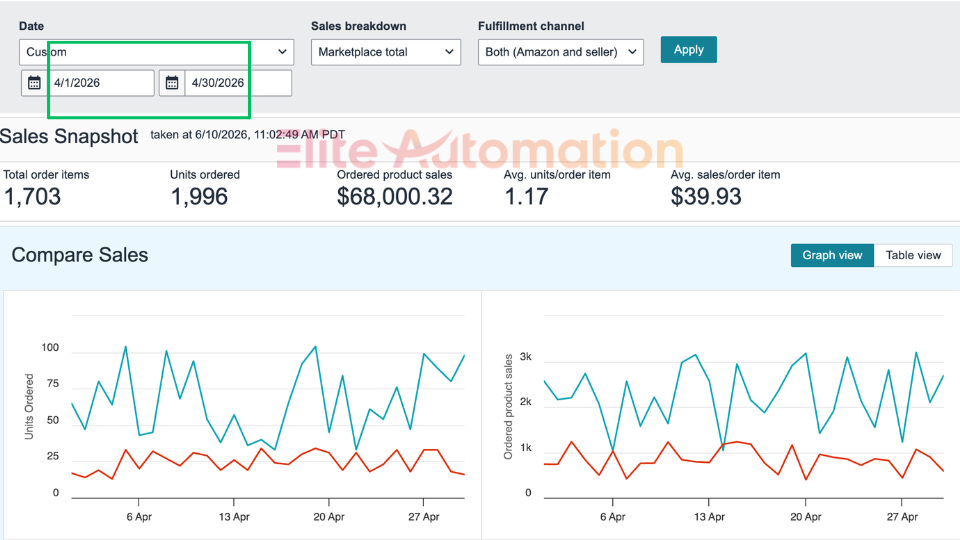960x540 pixels.
Task: Click the Apply button
Action: point(689,50)
